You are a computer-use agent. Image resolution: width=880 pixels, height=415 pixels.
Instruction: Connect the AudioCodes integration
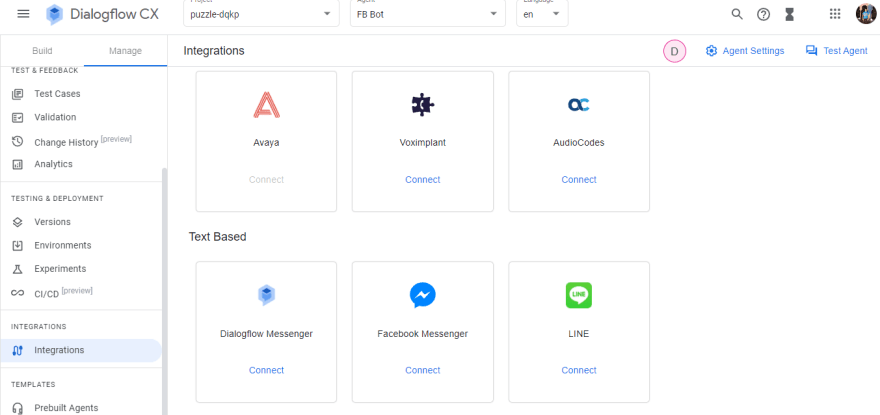(x=579, y=180)
